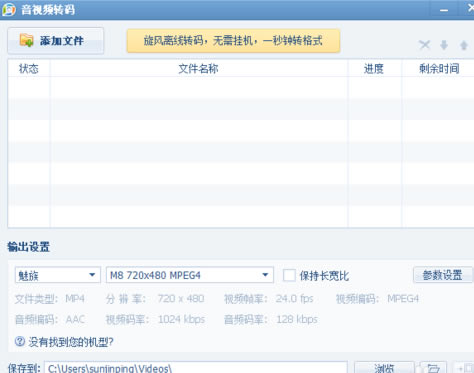This screenshot has height=373, width=474.
Task: Click the yellow 旋风离线转码 banner
Action: (233, 41)
